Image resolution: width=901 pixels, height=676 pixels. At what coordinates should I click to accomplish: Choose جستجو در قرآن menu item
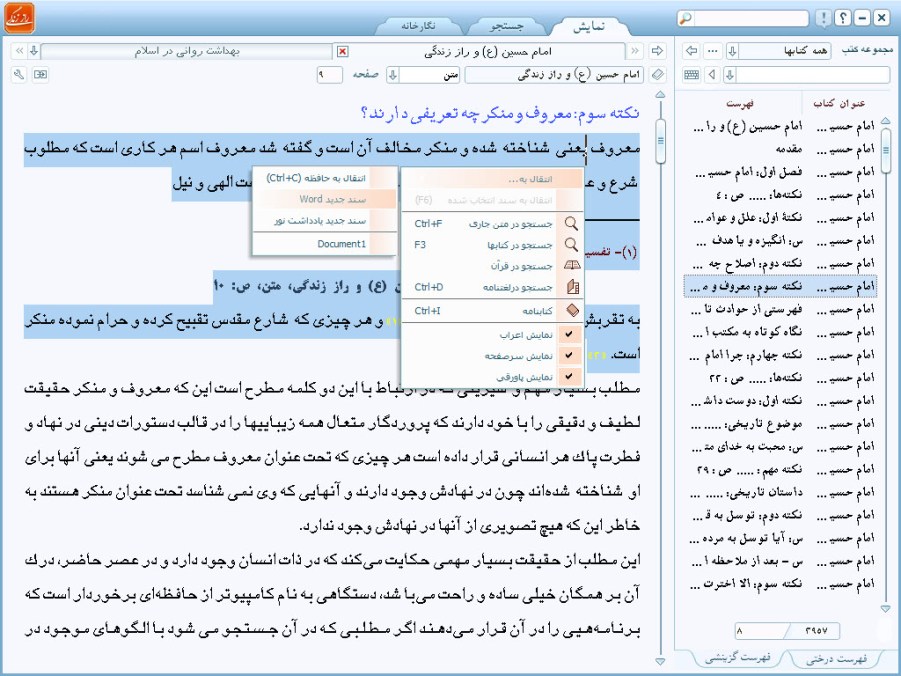click(x=492, y=266)
